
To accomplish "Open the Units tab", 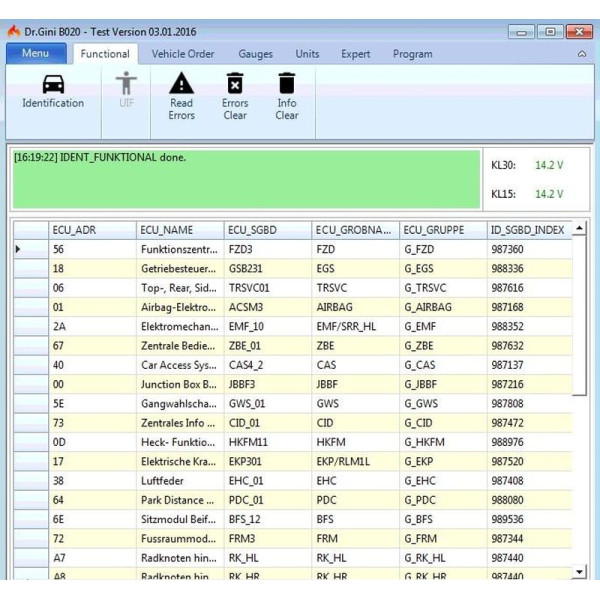I will [308, 54].
